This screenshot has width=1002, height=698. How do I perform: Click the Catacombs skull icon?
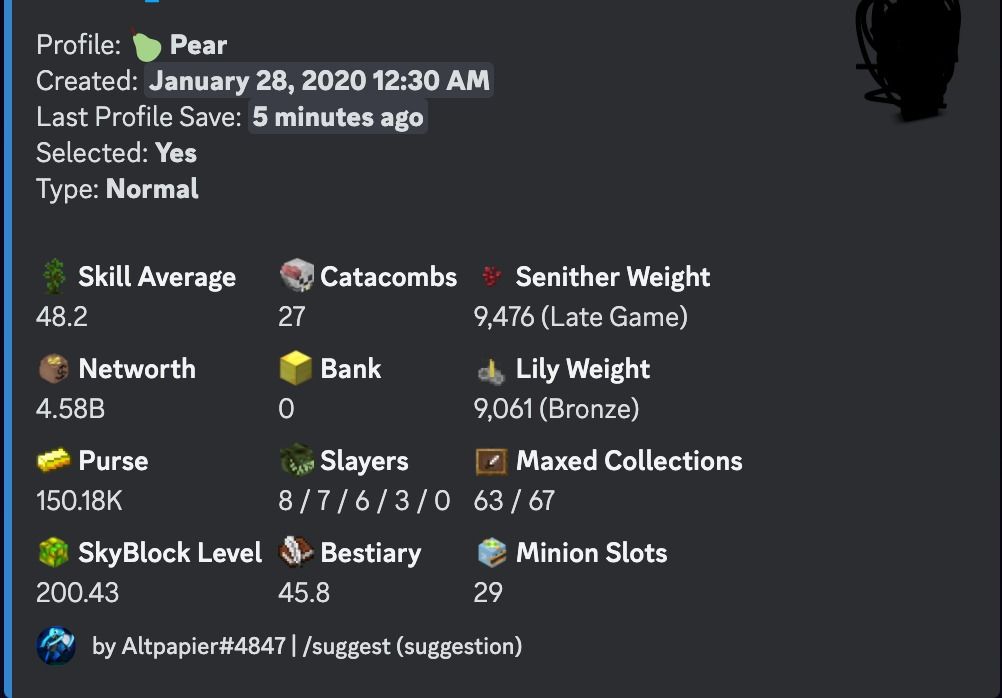pyautogui.click(x=296, y=277)
